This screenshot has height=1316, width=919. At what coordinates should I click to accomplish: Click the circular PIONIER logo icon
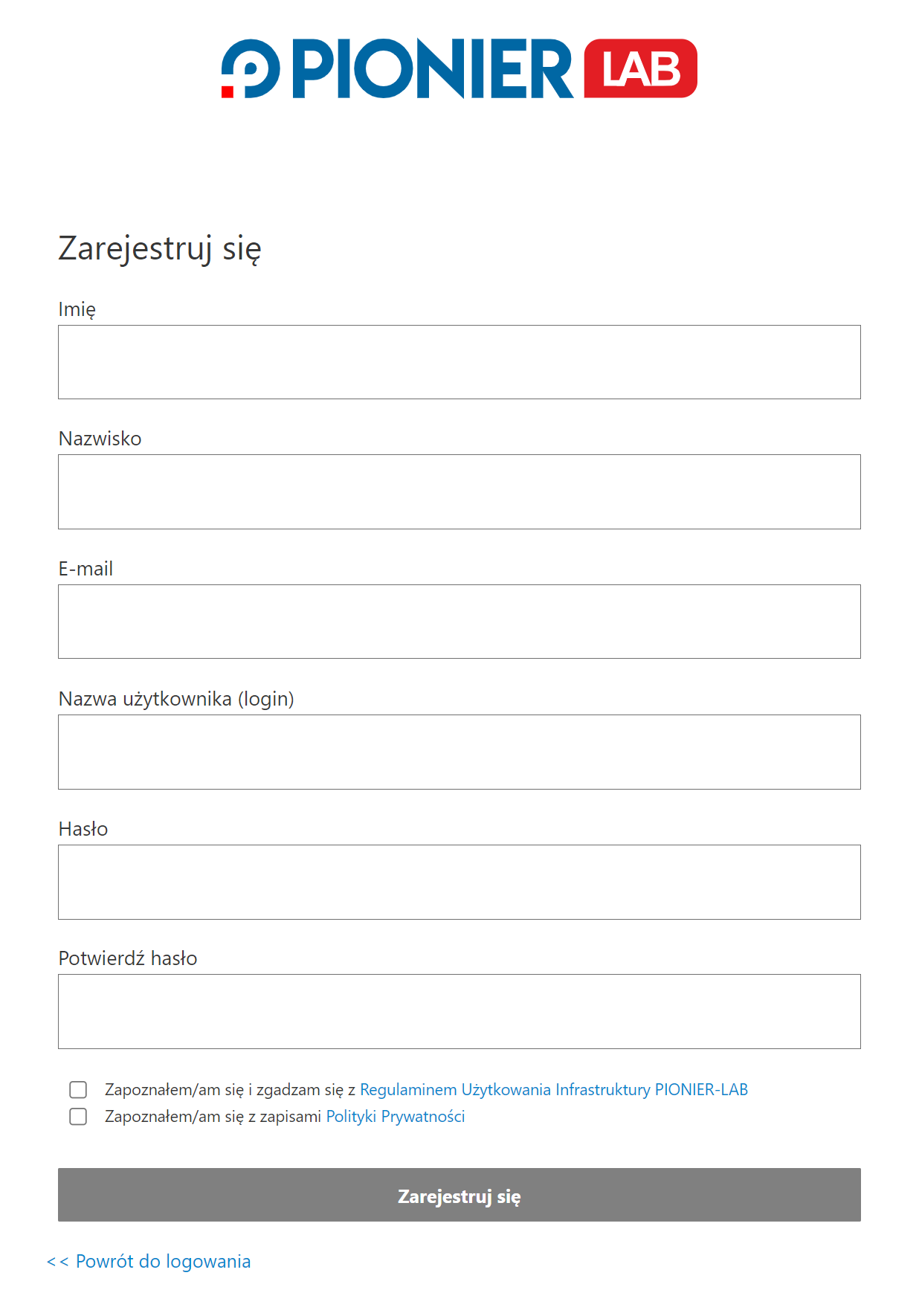(x=251, y=68)
